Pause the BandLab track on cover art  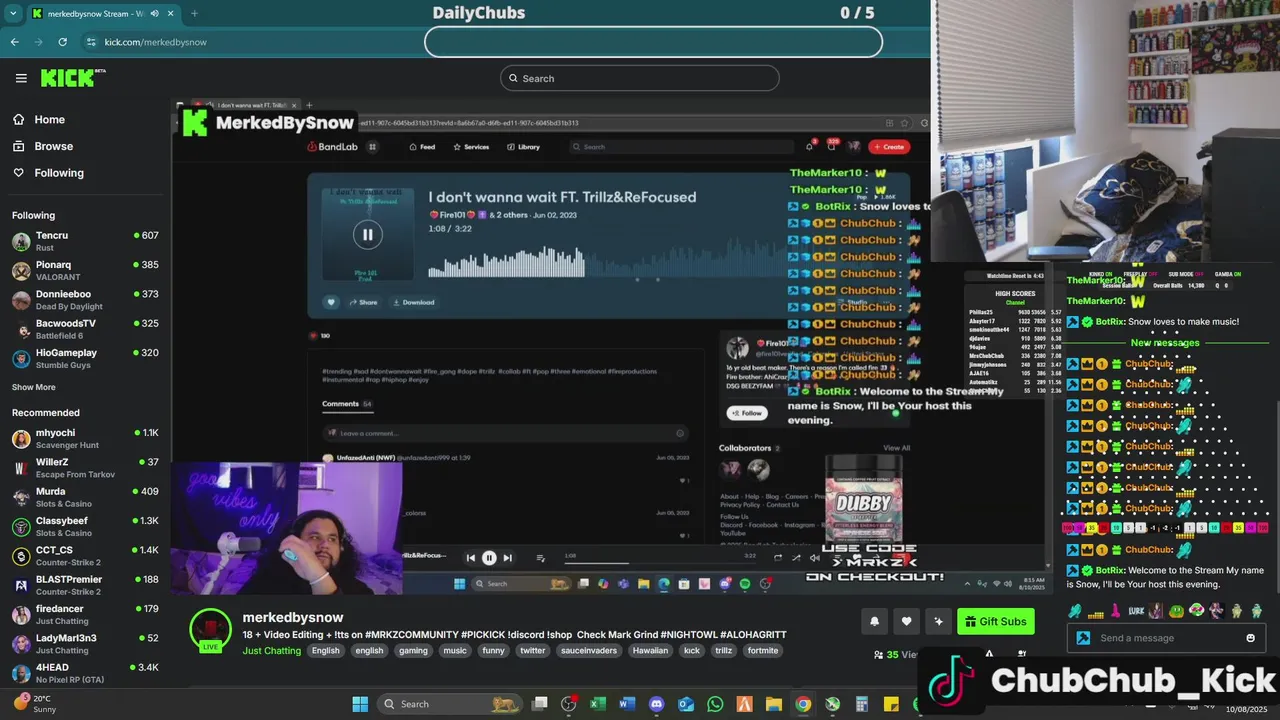[367, 235]
